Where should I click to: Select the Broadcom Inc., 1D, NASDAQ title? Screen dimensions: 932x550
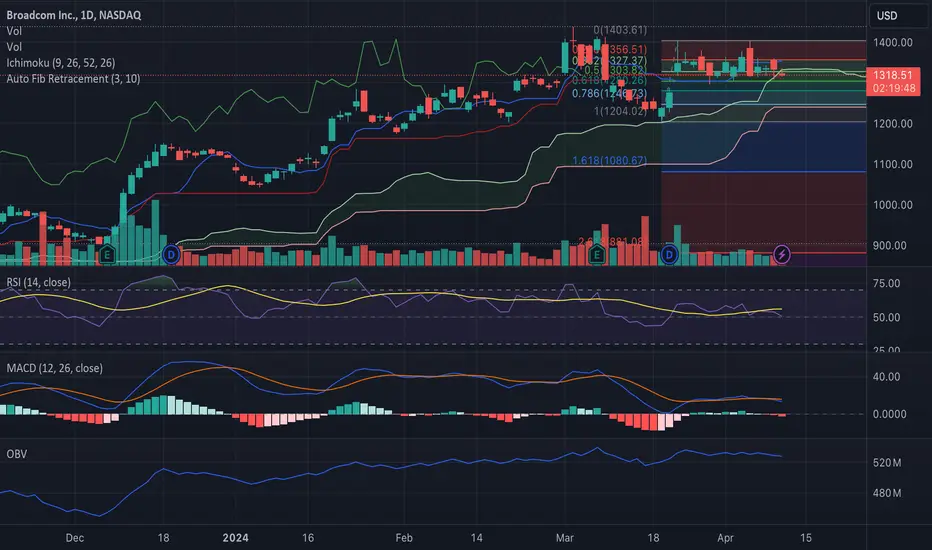(74, 15)
